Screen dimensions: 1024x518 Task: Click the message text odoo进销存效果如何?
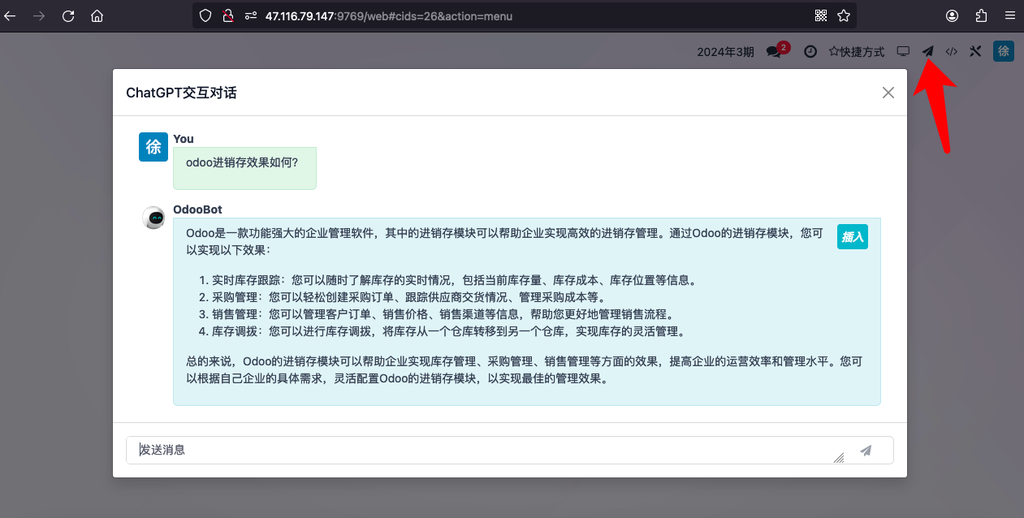242,162
